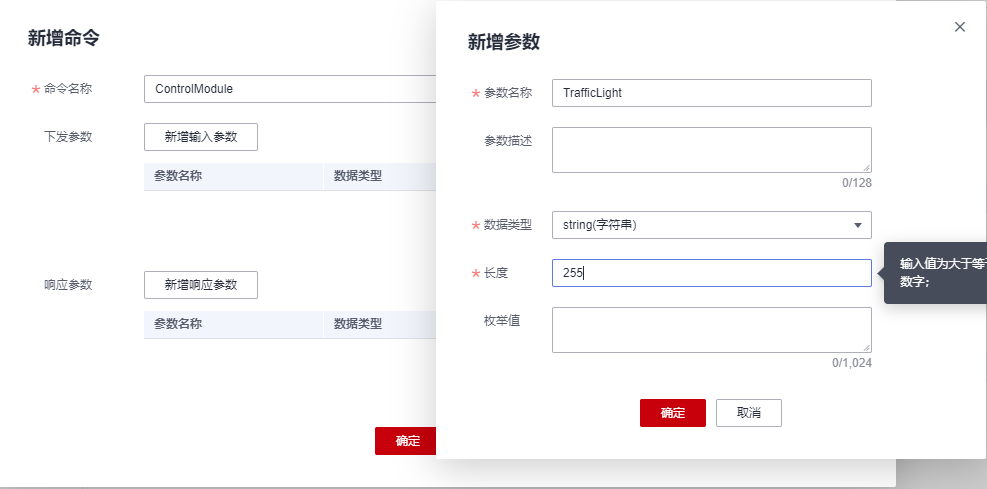Viewport: 987px width, 489px height.
Task: Select 数据类型 column header in 下发参数 table
Action: 358,177
